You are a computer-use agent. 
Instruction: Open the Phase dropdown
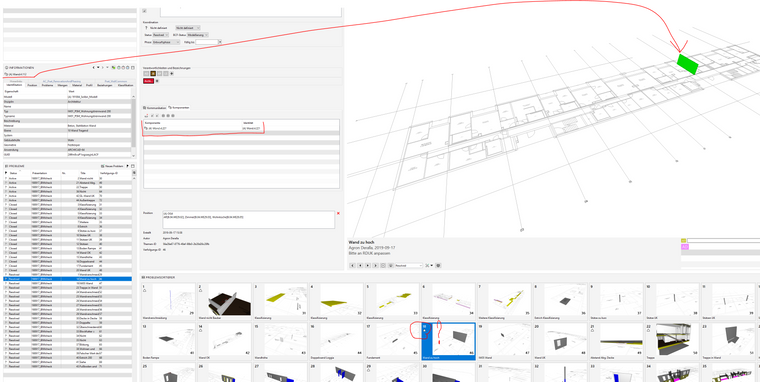pyautogui.click(x=166, y=42)
